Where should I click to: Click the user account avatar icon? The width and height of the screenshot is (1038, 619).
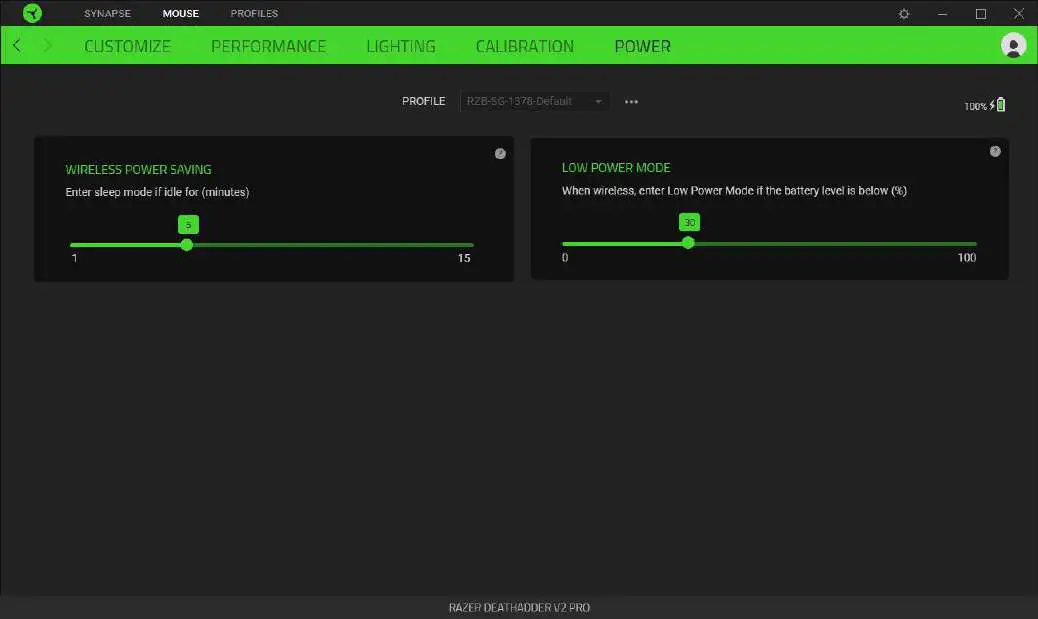pyautogui.click(x=1013, y=45)
